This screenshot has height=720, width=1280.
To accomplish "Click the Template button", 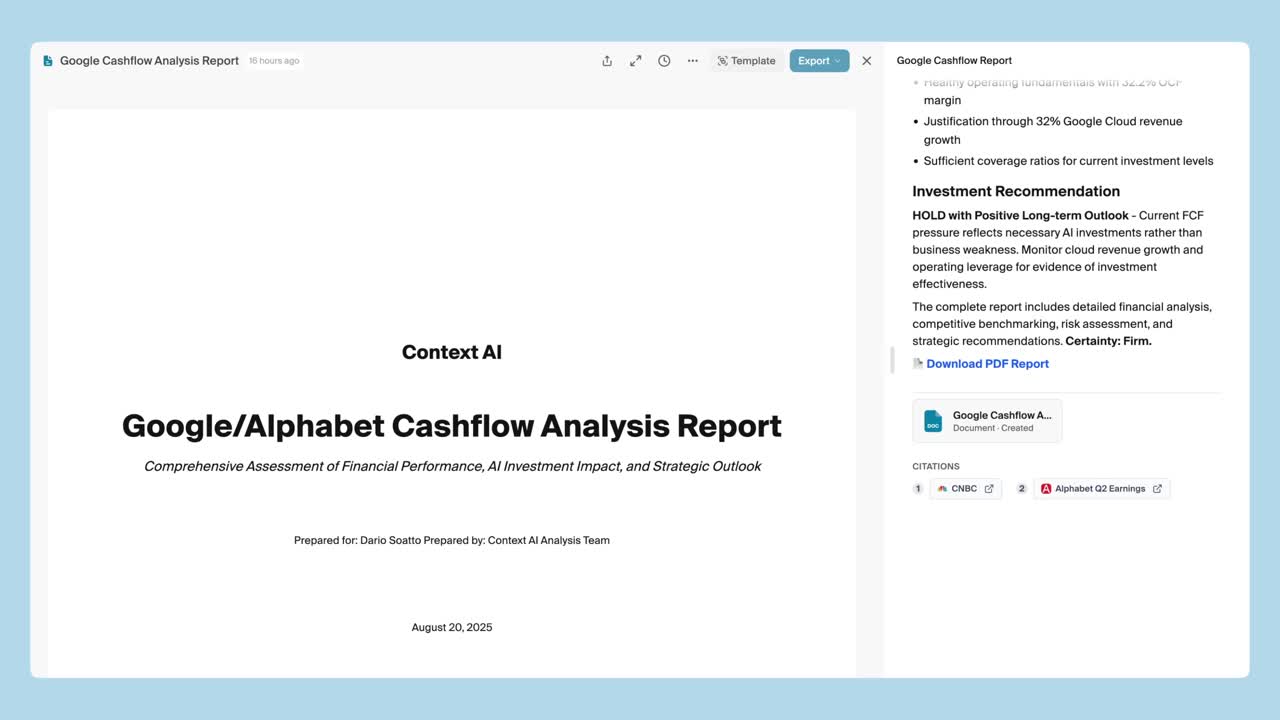I will [746, 61].
